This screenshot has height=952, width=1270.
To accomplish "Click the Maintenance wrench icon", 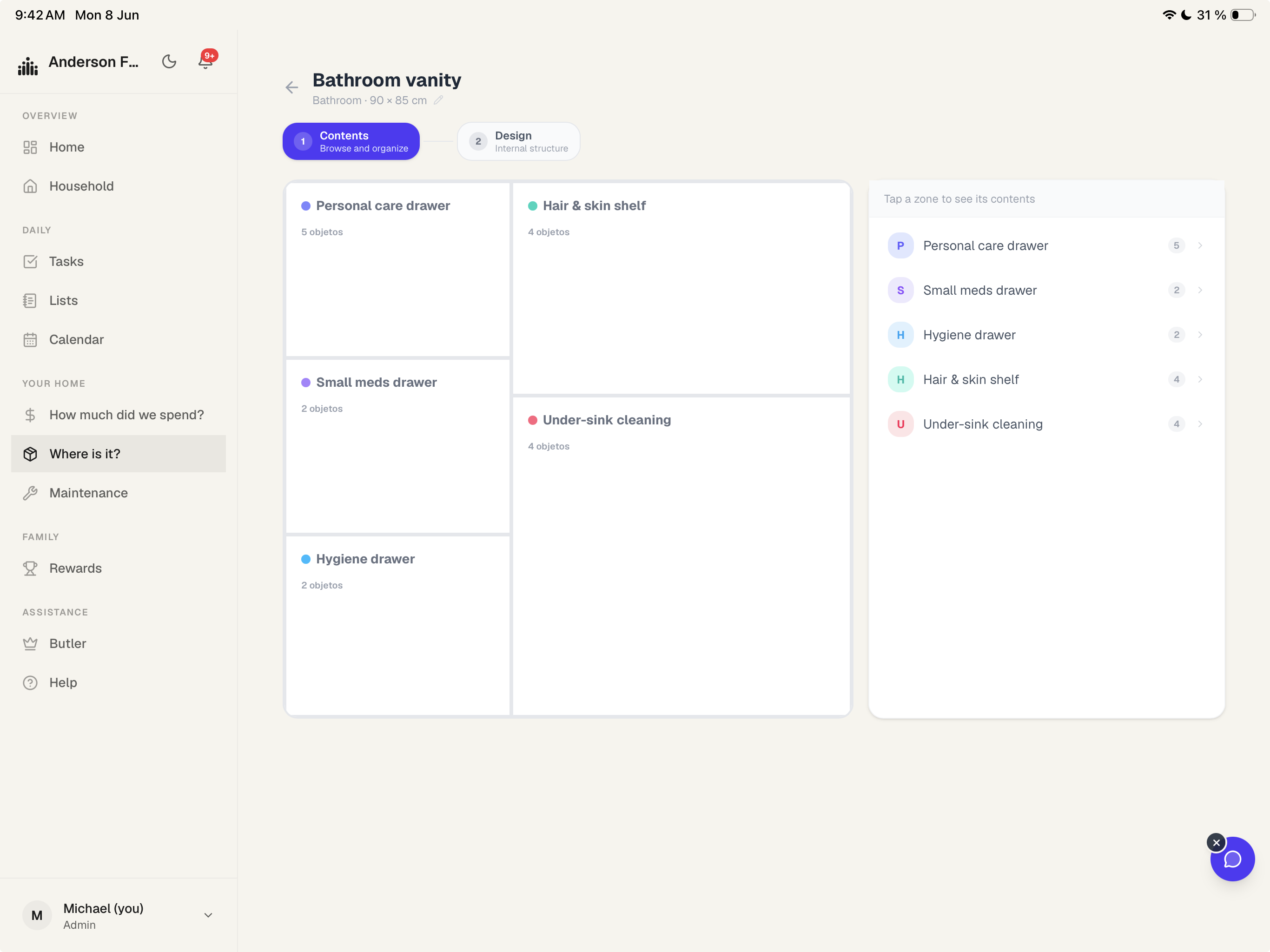I will pos(30,493).
